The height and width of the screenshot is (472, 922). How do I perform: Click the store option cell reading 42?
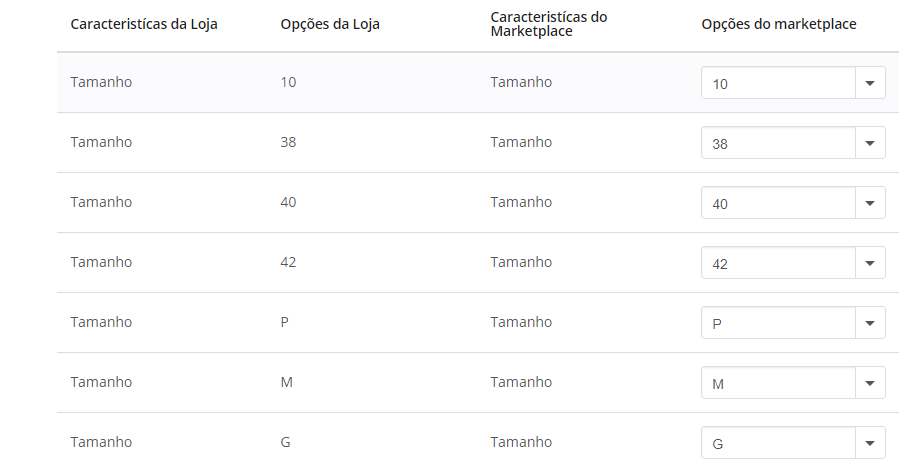(288, 262)
